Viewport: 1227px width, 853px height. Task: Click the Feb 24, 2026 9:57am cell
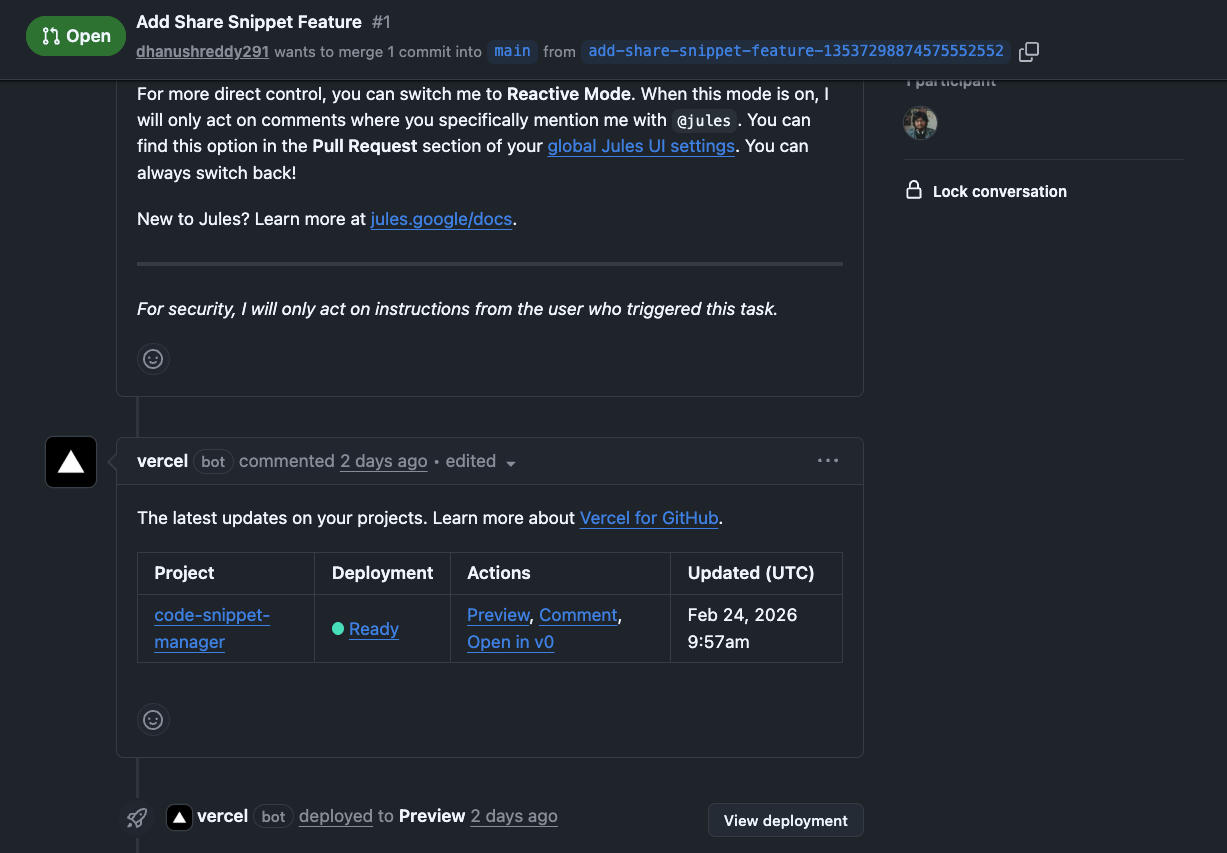point(756,628)
